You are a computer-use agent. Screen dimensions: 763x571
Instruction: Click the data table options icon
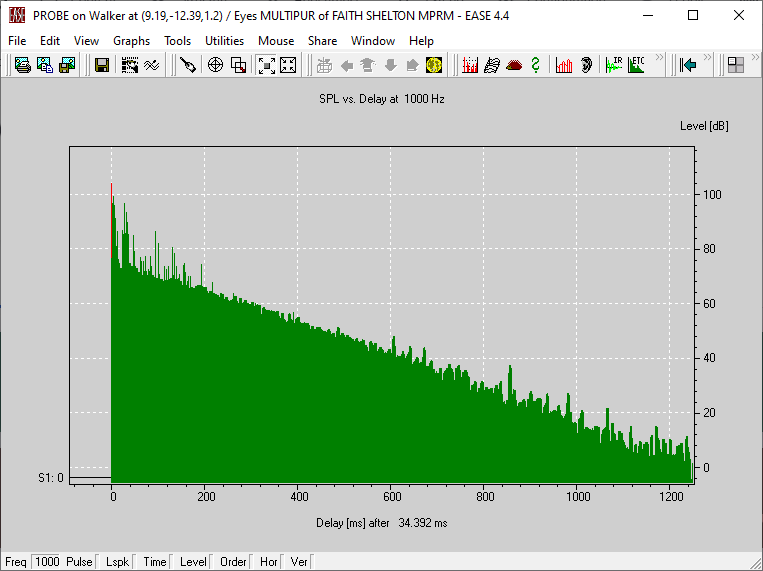pyautogui.click(x=130, y=65)
